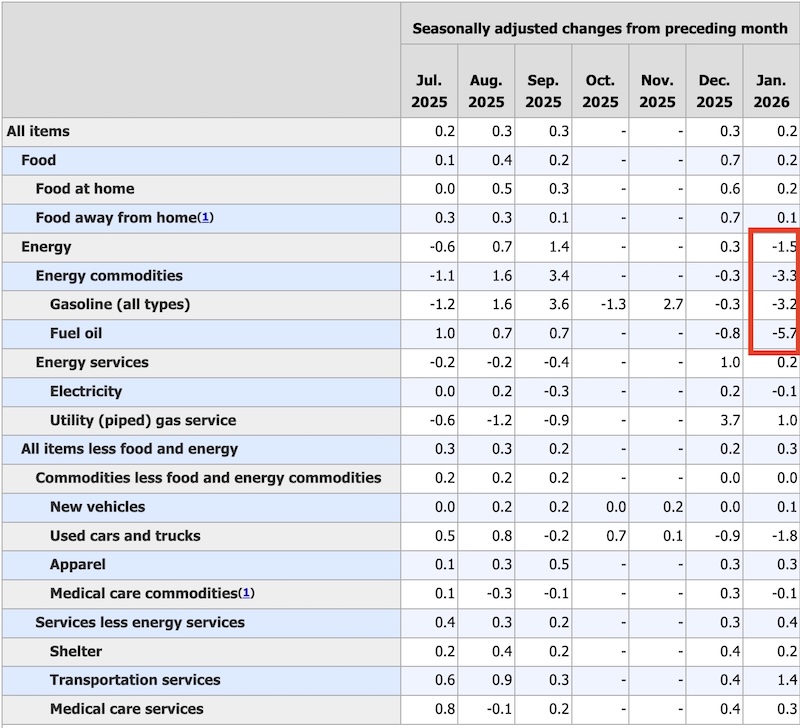Select the "Transportation services" row label
Viewport: 800px width, 728px height.
point(135,680)
